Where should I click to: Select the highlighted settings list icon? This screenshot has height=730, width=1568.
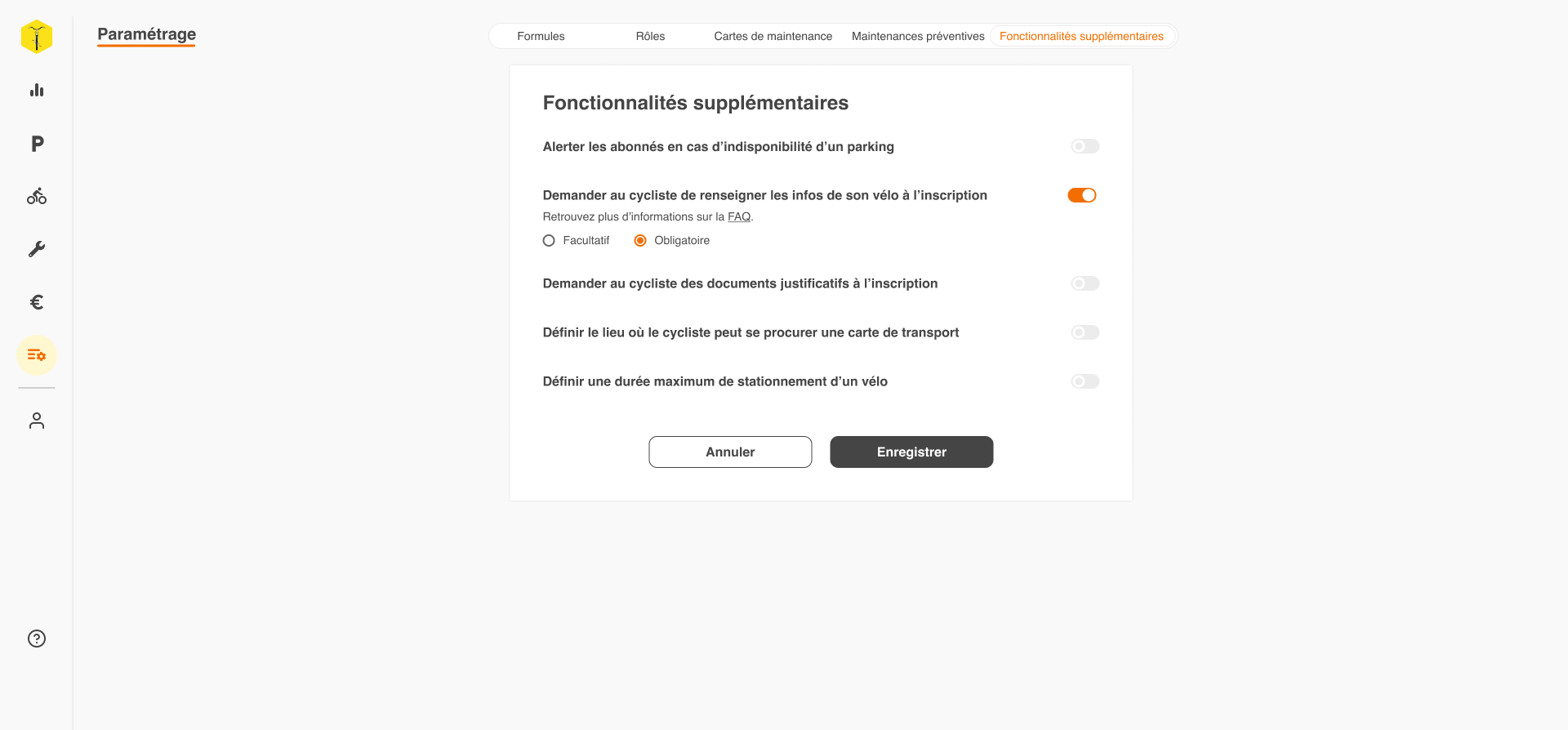click(x=36, y=354)
